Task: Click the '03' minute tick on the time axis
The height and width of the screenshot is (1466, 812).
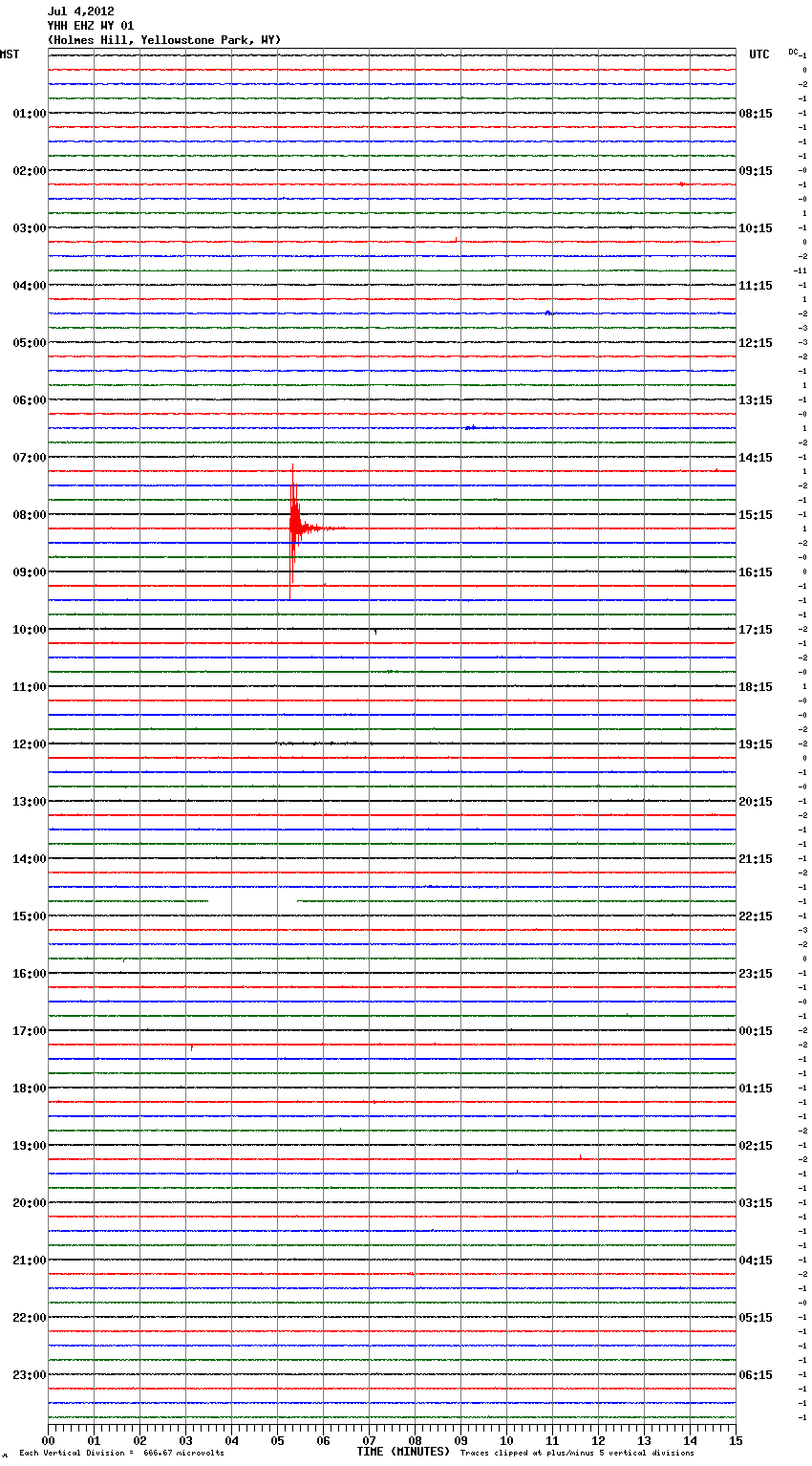Action: (x=185, y=1440)
